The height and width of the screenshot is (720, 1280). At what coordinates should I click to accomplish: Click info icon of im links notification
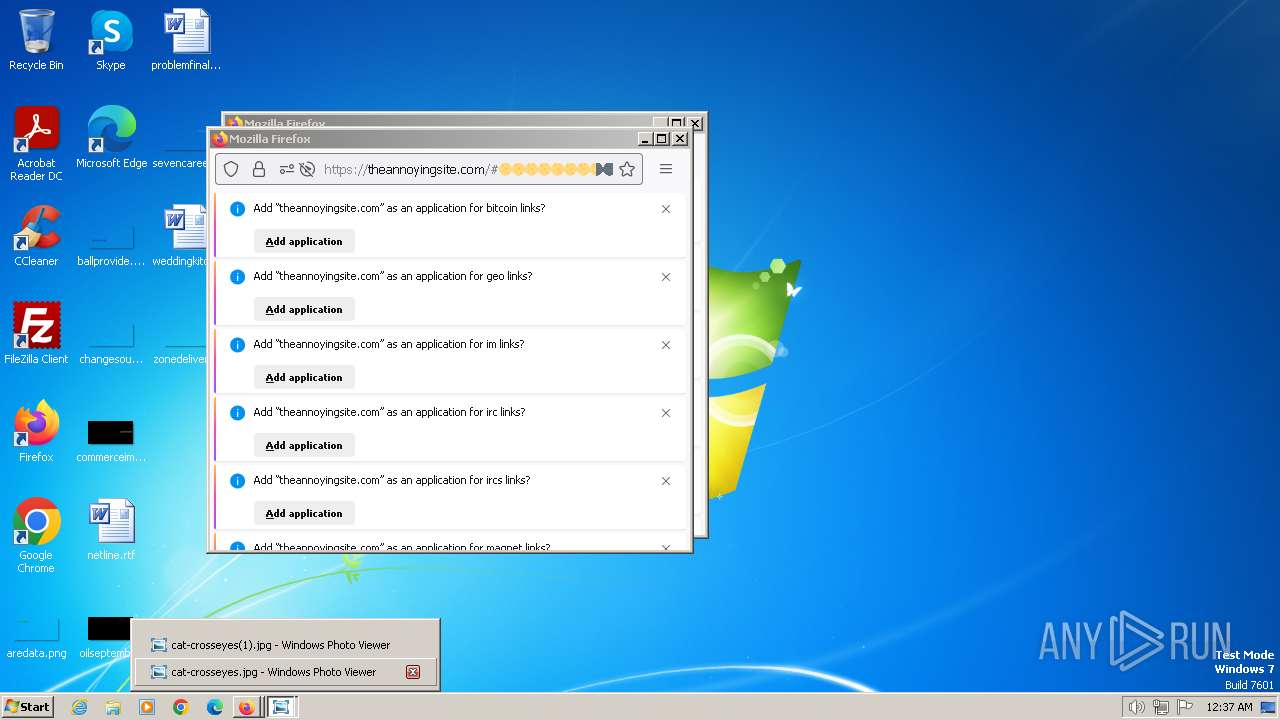(237, 345)
